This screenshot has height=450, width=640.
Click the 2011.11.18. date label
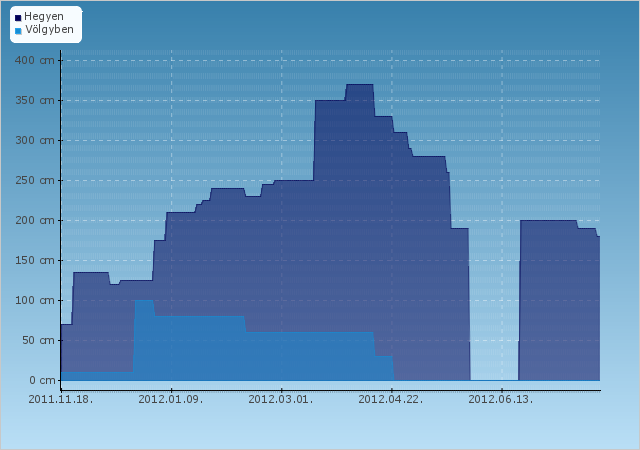(61, 399)
